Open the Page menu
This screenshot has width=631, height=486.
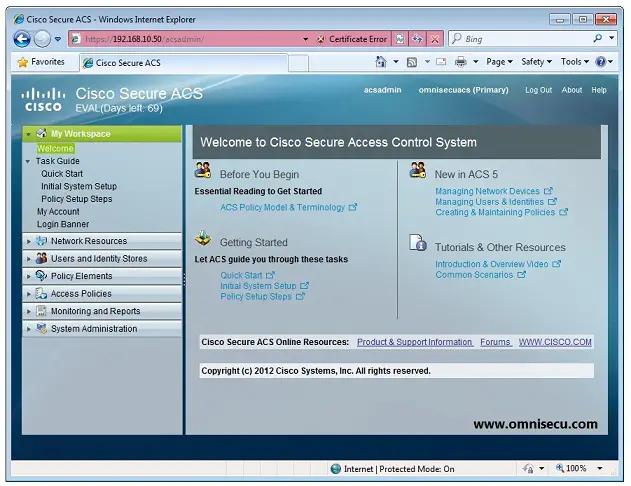499,62
